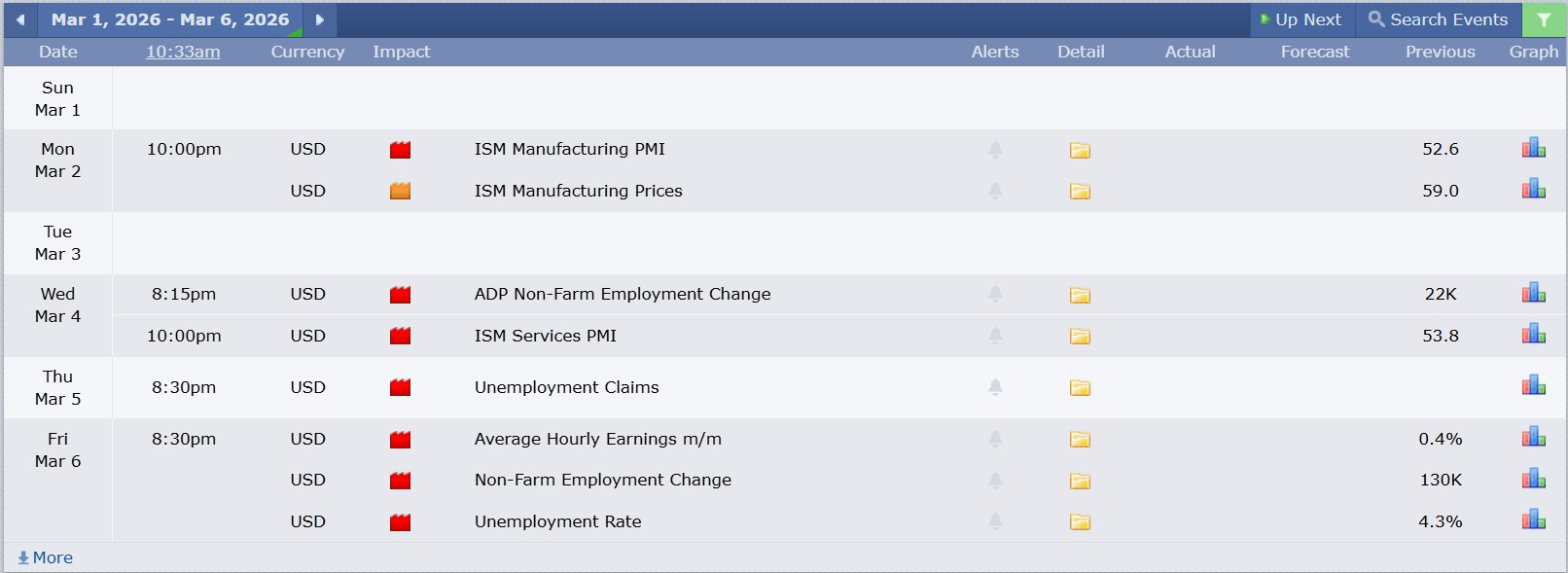Advance to next week with right arrow
The image size is (1568, 573).
coord(319,19)
